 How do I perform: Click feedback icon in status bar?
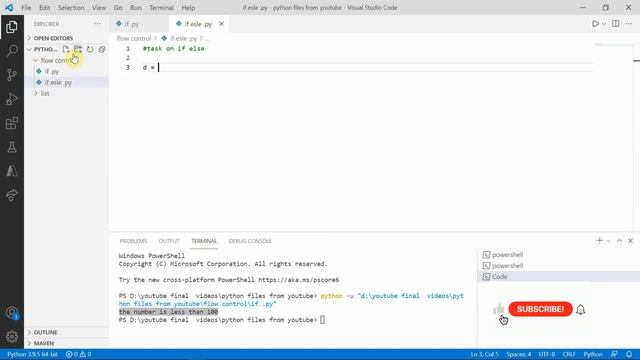click(614, 354)
